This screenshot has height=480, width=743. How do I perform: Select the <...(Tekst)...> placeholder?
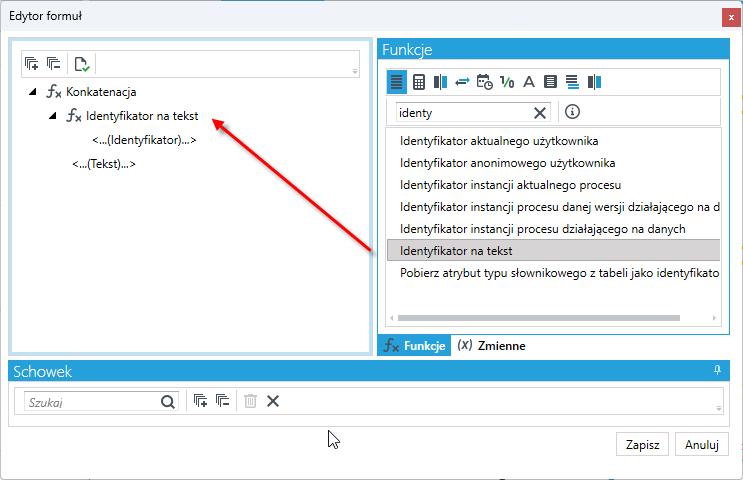coord(104,164)
